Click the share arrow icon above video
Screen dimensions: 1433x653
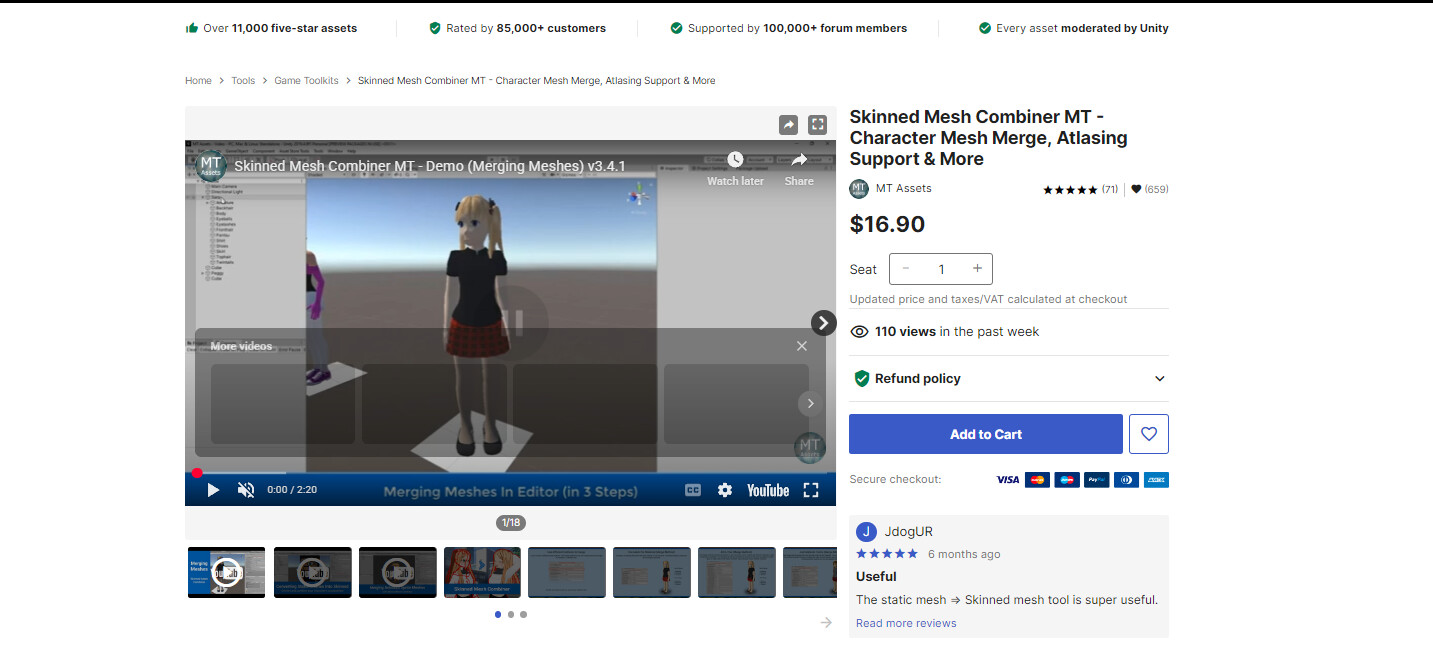(788, 125)
